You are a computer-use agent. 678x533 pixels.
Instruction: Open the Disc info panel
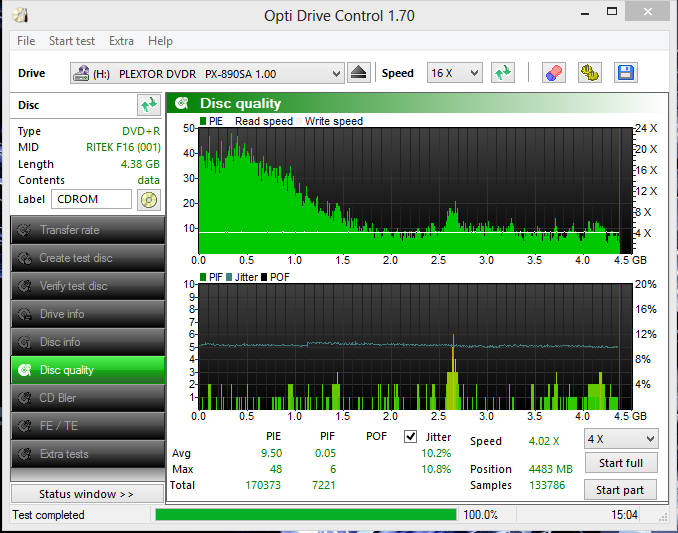click(x=88, y=342)
